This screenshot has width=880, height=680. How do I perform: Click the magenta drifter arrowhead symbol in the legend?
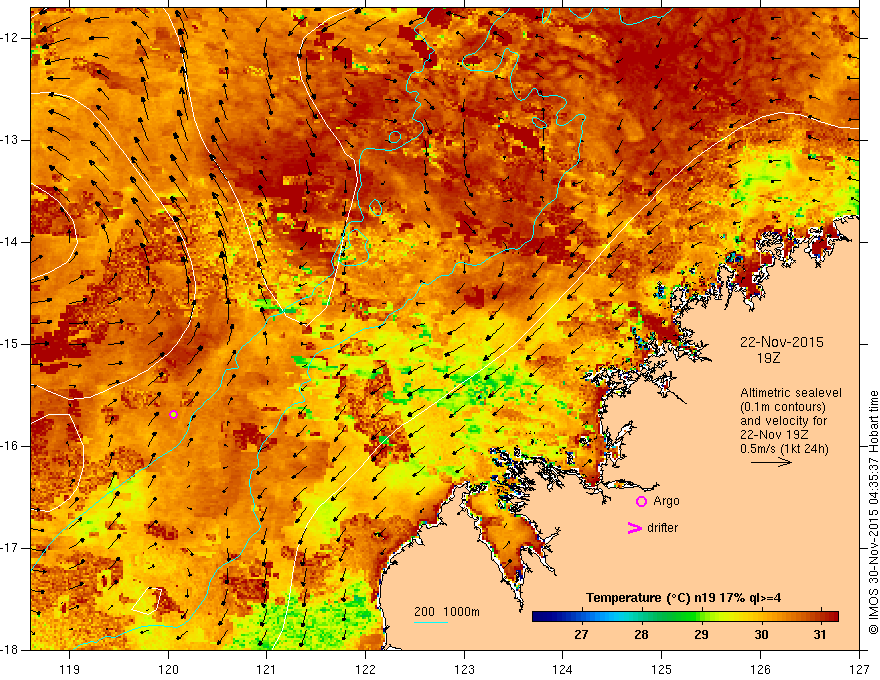point(634,528)
